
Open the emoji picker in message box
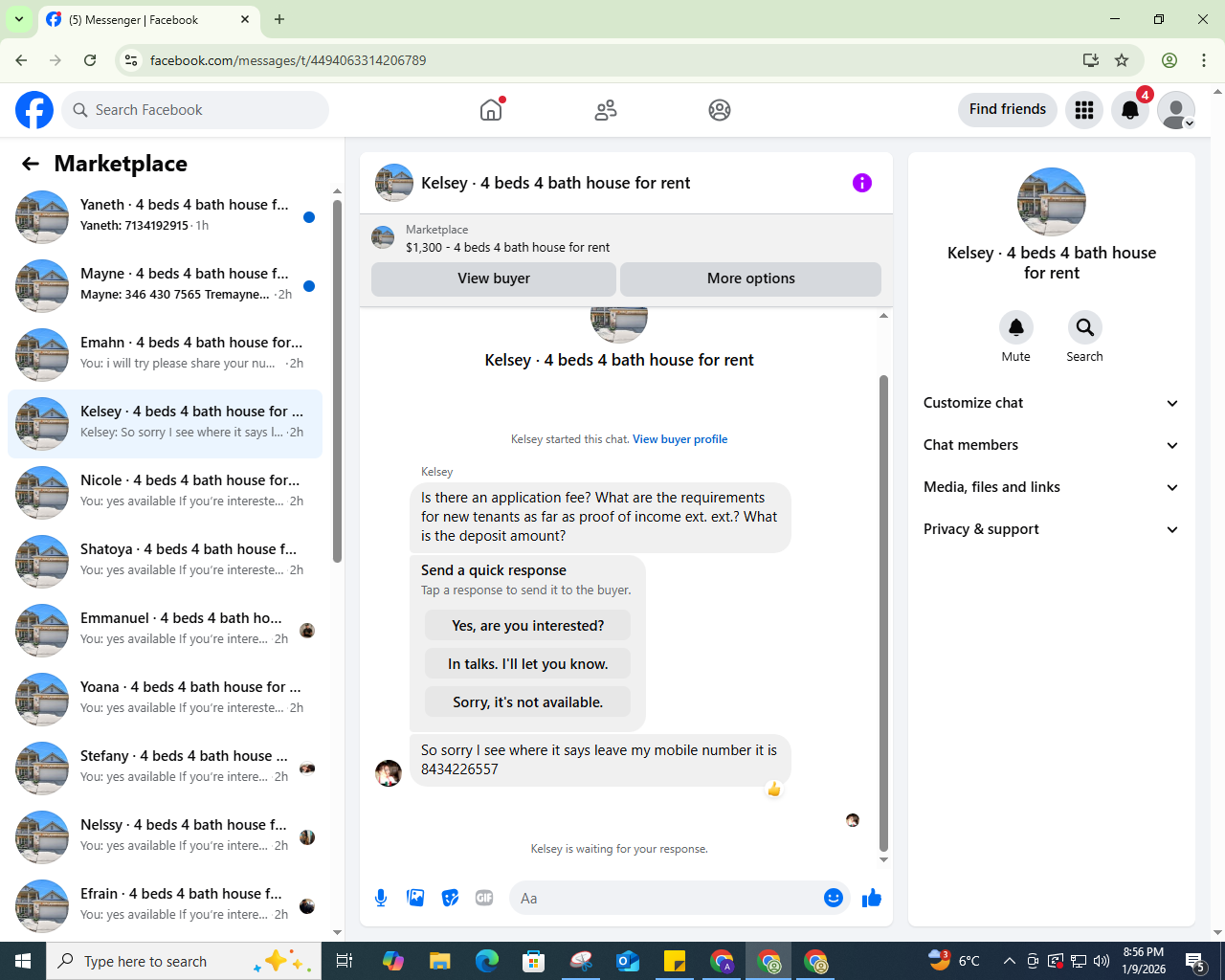click(x=834, y=898)
